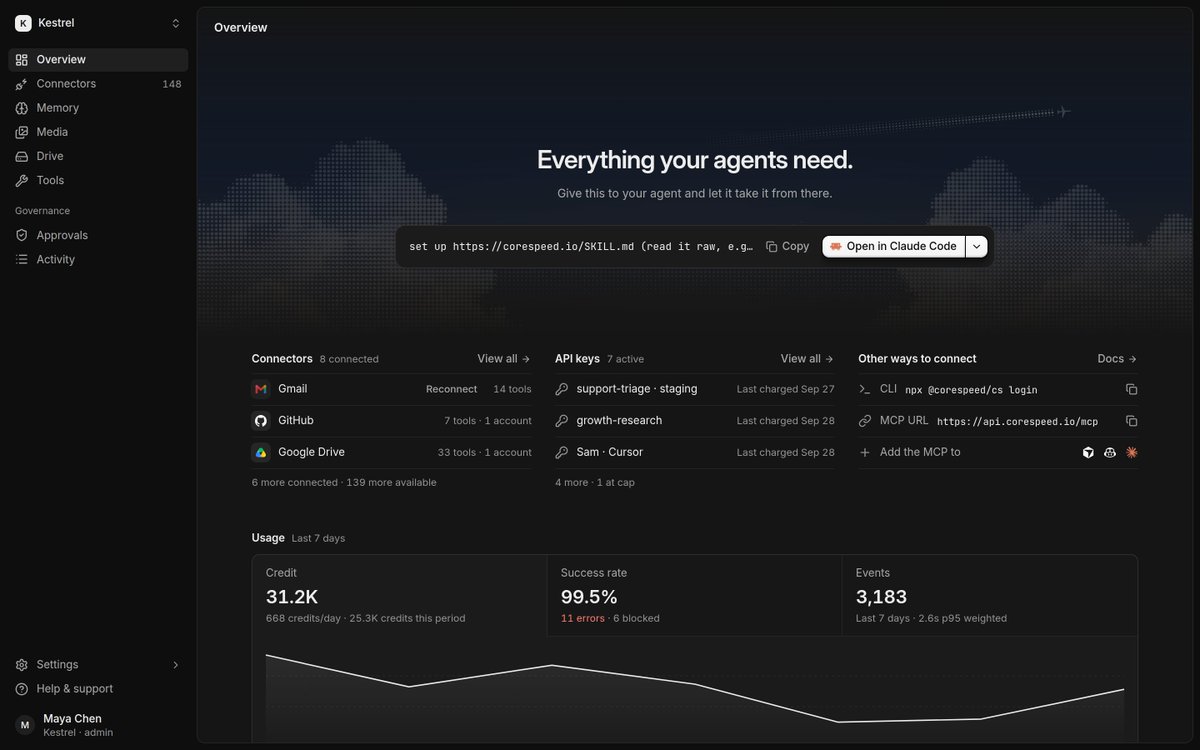The height and width of the screenshot is (750, 1200).
Task: Copy the setup prompt
Action: pyautogui.click(x=788, y=246)
